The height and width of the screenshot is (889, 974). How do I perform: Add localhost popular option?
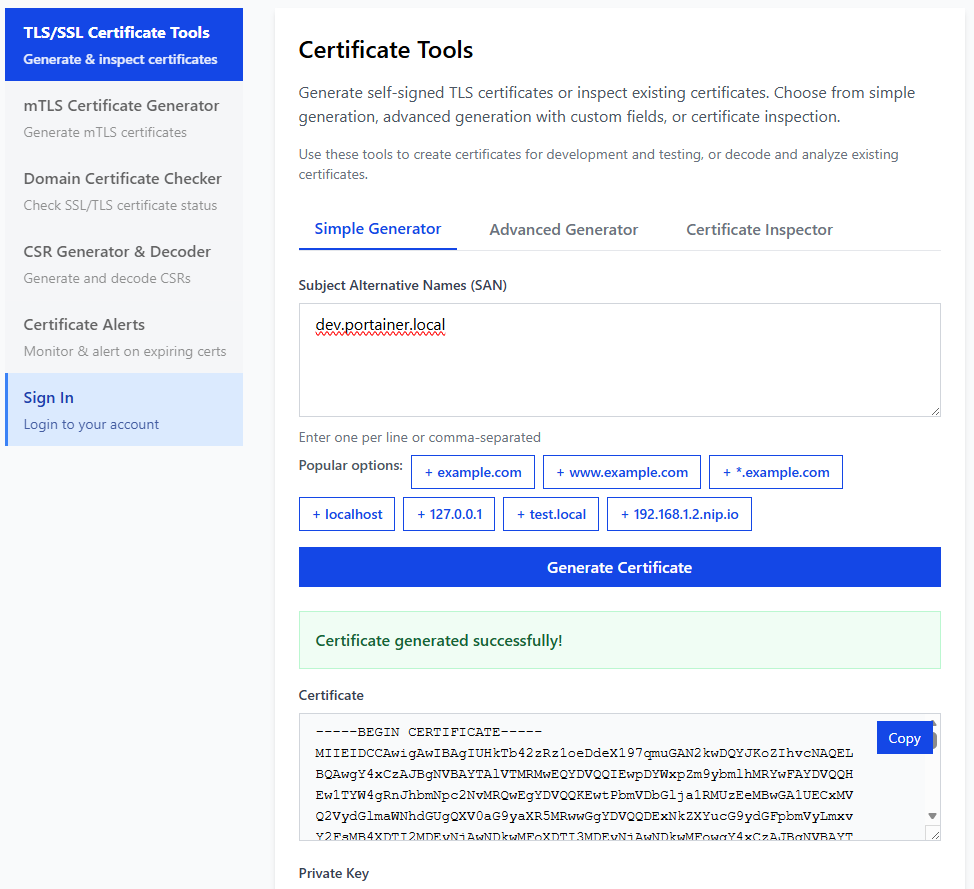[347, 514]
